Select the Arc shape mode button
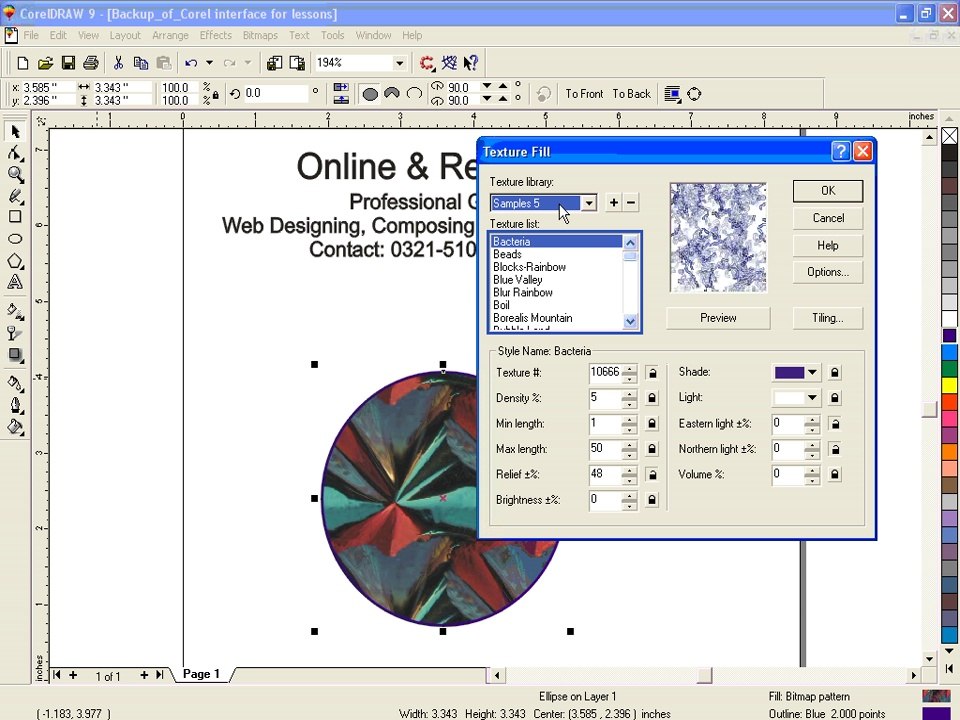Screen dimensions: 960x720 [414, 94]
